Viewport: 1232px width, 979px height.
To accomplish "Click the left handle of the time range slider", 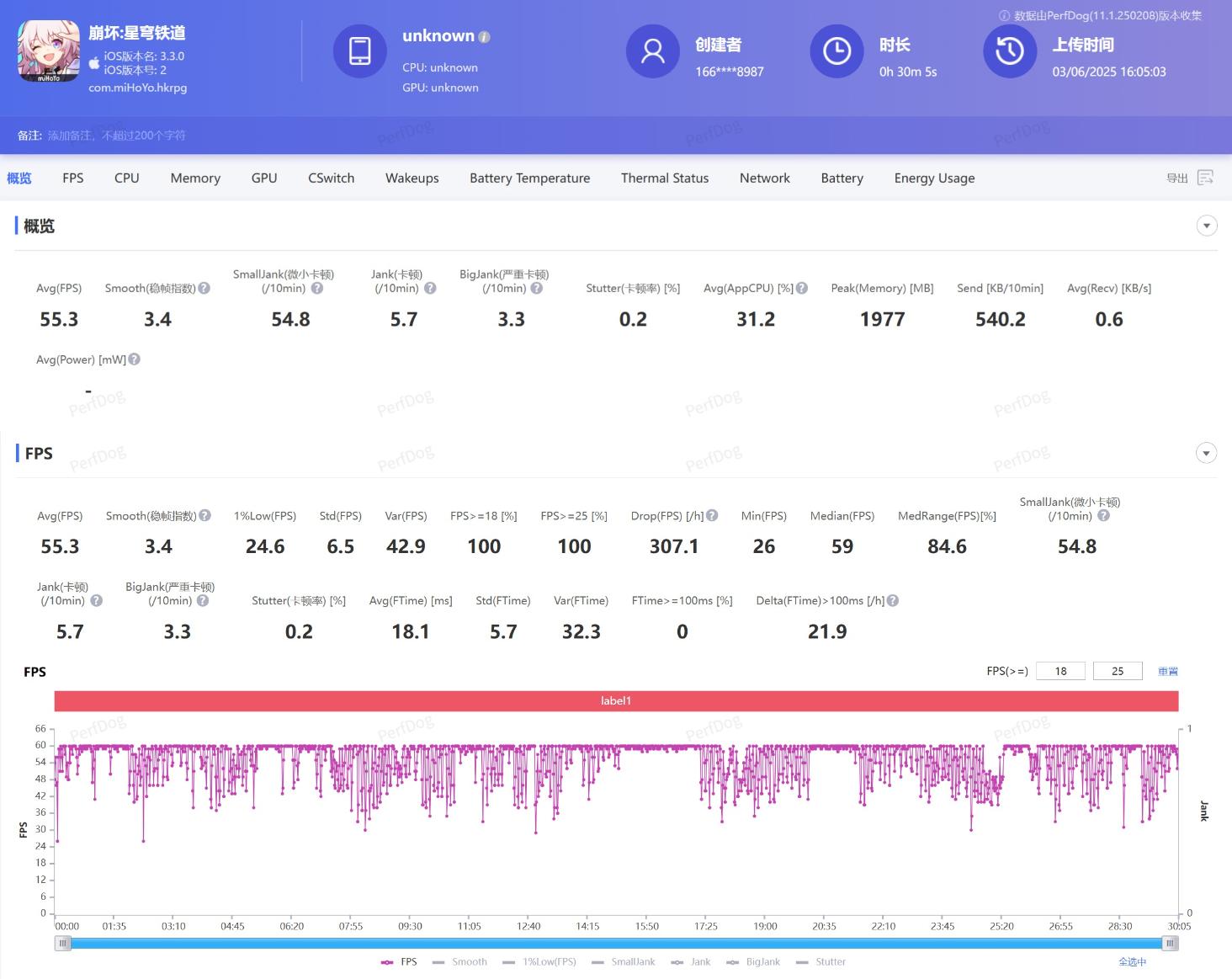I will 63,944.
